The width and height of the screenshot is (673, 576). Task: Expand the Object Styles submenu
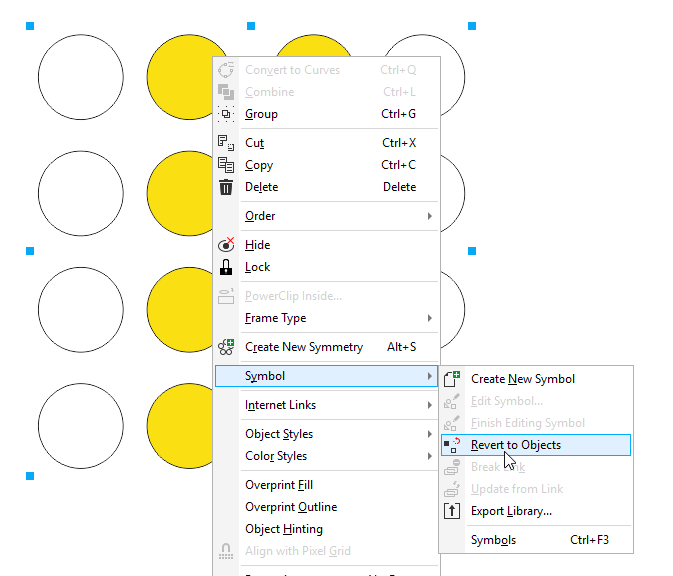[430, 434]
